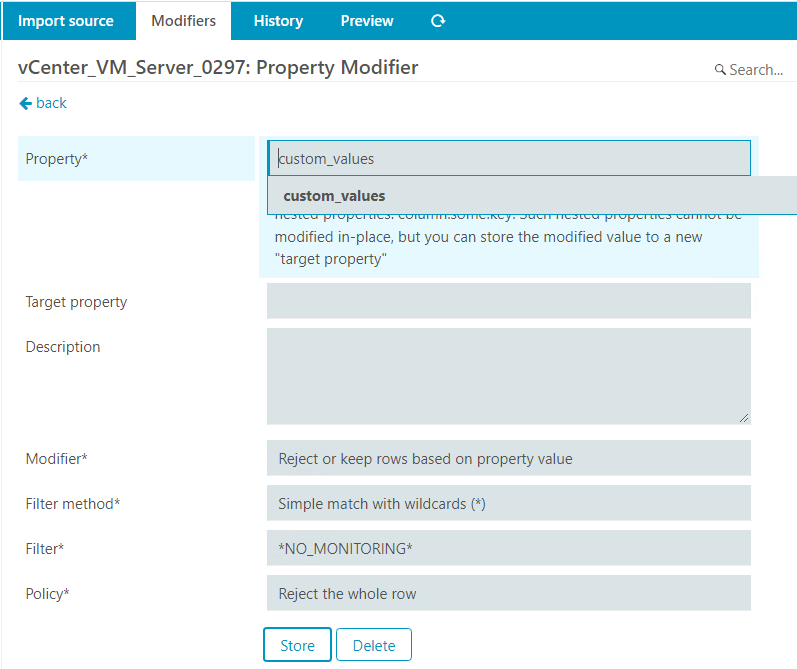Select the custom_values suggestion
Viewport: 797px width, 669px height.
pos(532,196)
